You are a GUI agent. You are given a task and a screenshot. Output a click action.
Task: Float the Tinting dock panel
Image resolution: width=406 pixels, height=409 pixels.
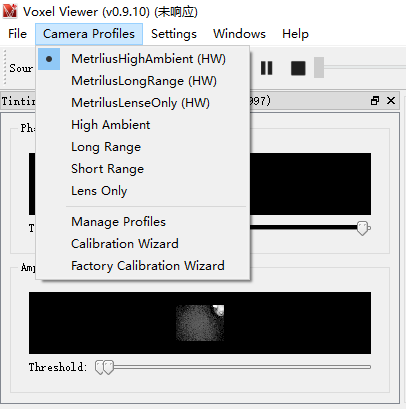[375, 101]
